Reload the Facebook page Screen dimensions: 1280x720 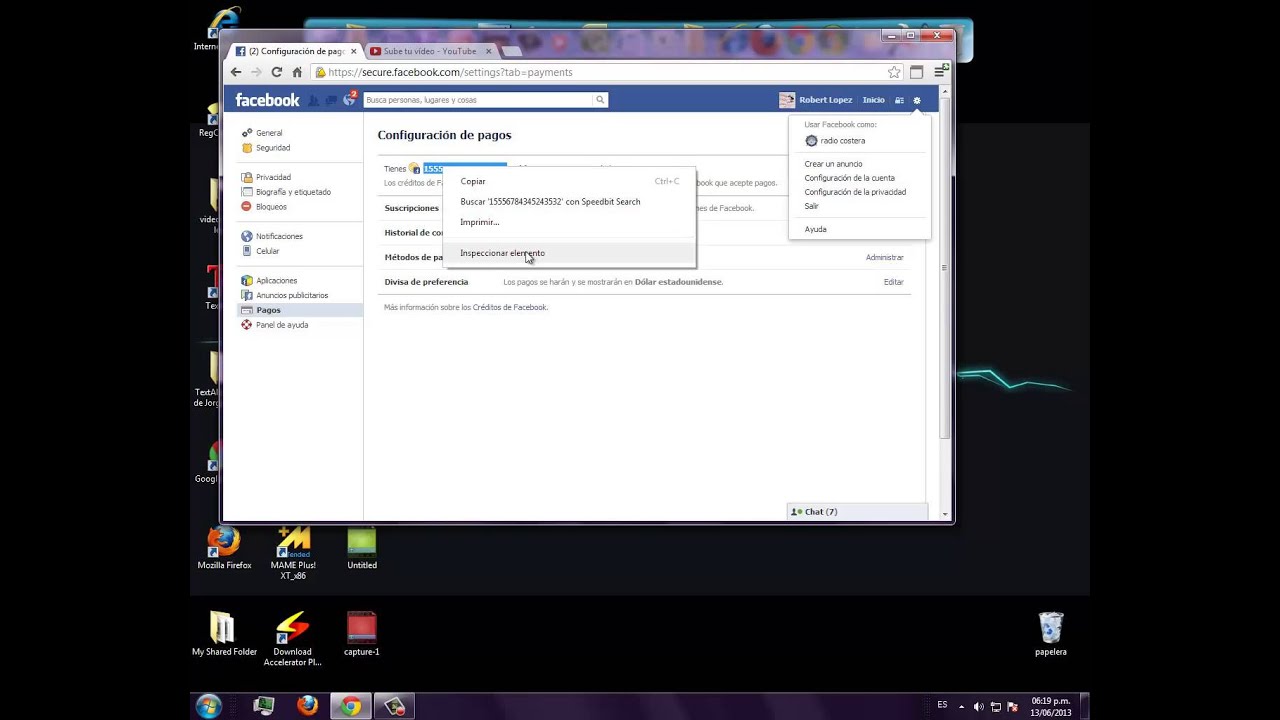277,72
